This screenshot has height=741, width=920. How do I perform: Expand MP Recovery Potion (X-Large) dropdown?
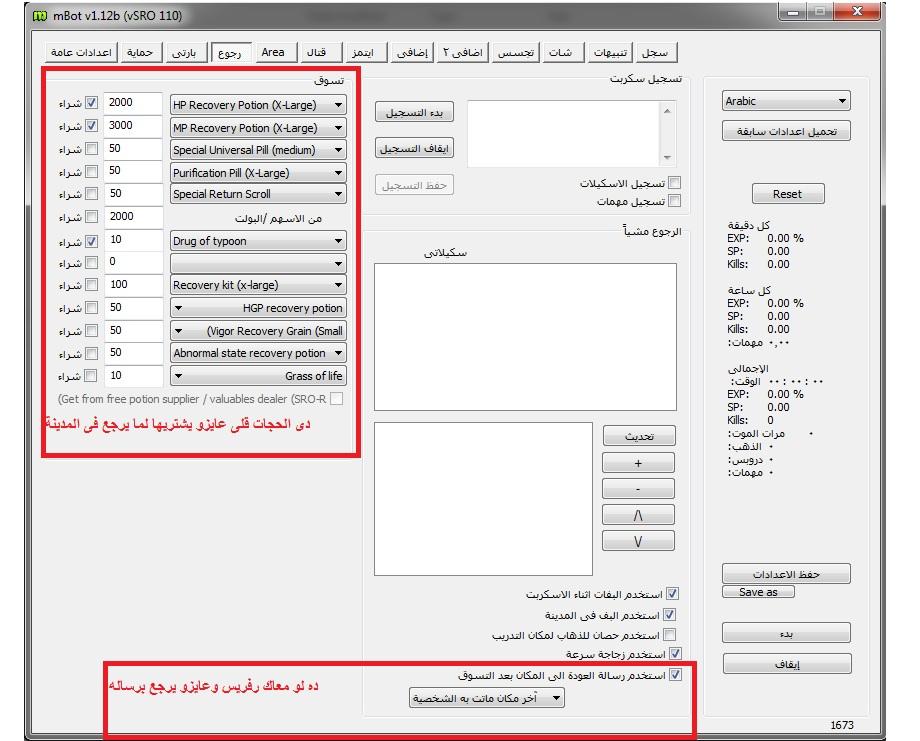pos(258,128)
